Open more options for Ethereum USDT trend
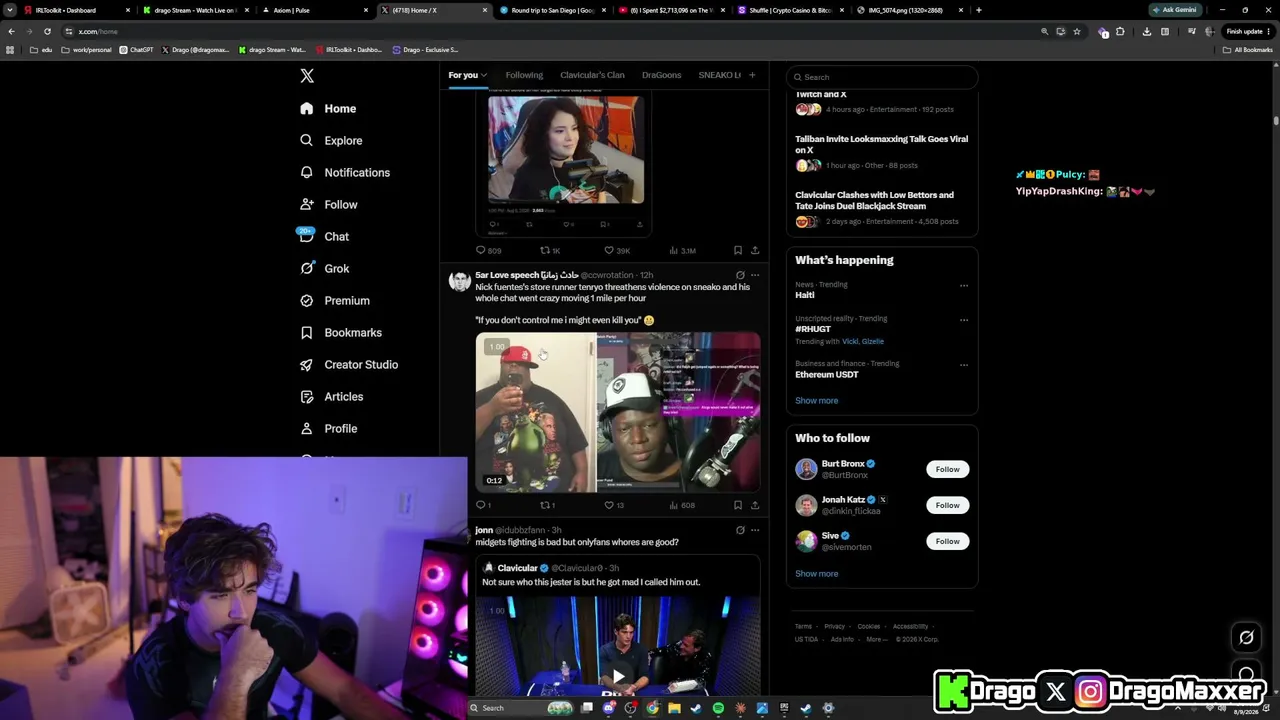Screen dimensions: 1280x720 (964, 365)
